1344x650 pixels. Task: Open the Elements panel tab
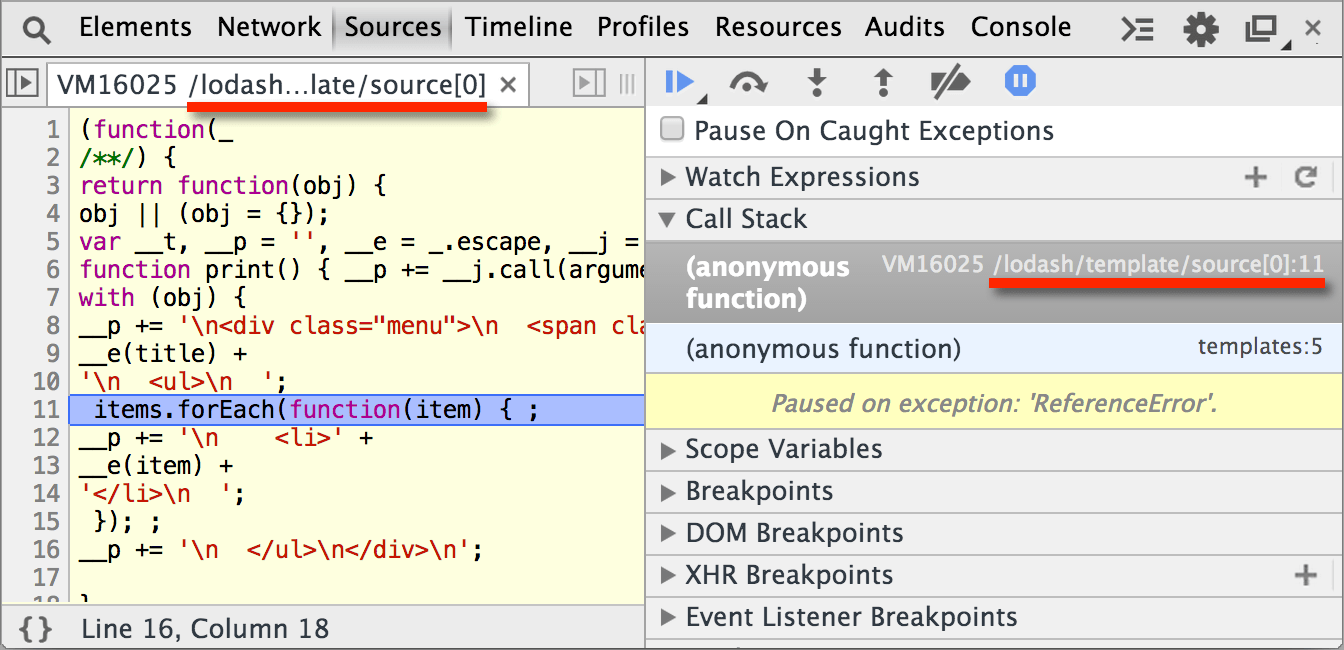(x=135, y=27)
